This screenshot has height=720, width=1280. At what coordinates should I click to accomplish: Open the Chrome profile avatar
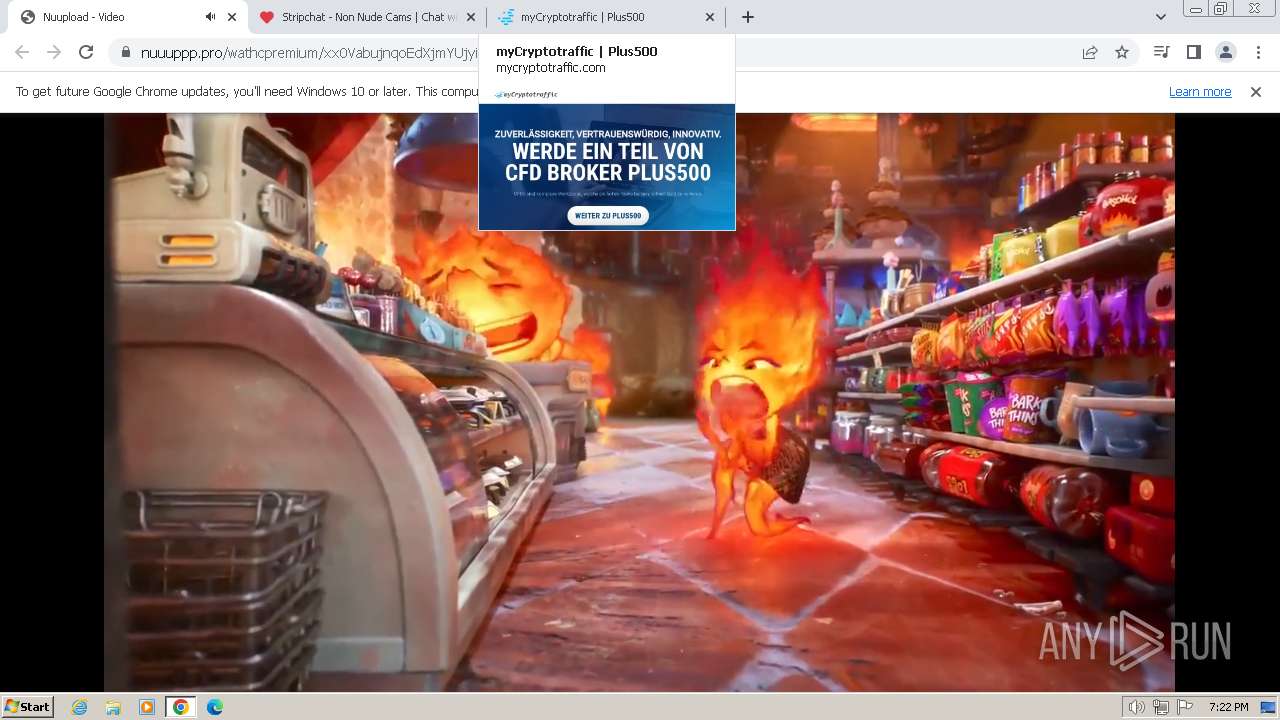1225,52
